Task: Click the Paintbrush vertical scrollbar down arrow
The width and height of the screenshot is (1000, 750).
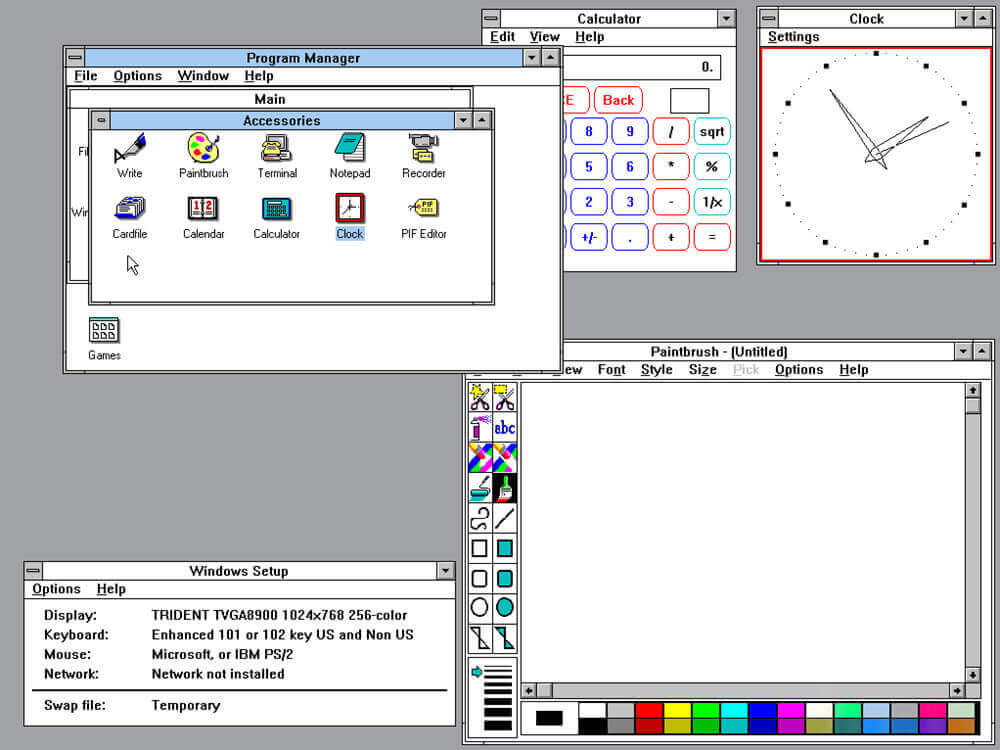Action: coord(972,674)
